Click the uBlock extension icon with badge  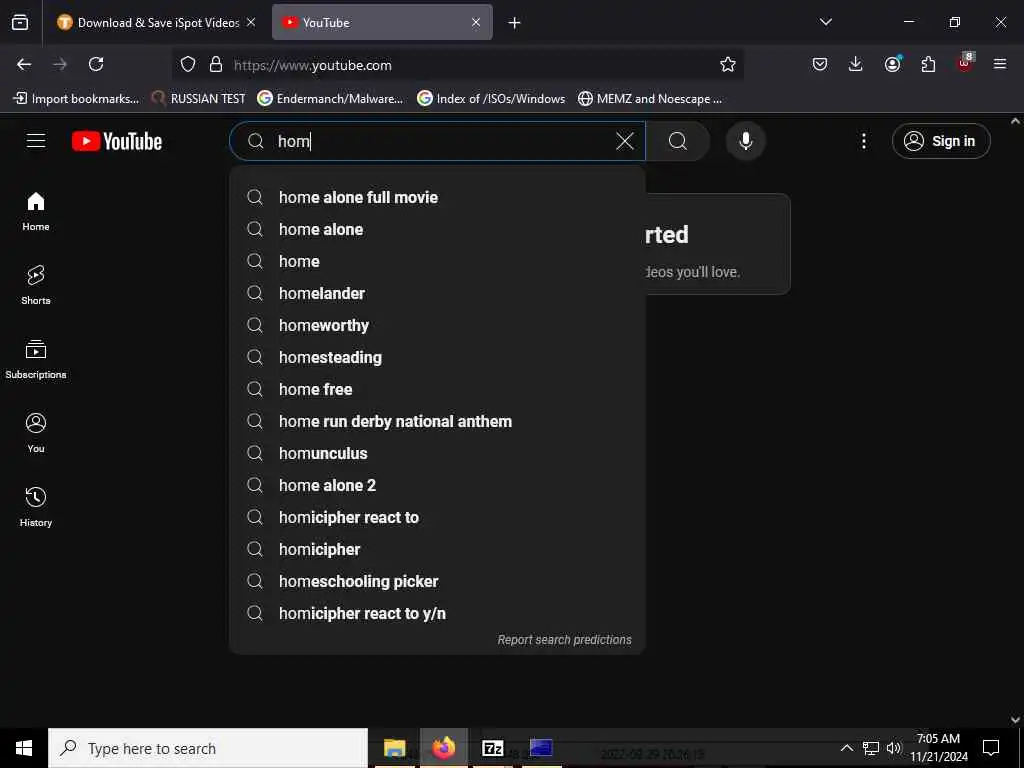click(965, 63)
